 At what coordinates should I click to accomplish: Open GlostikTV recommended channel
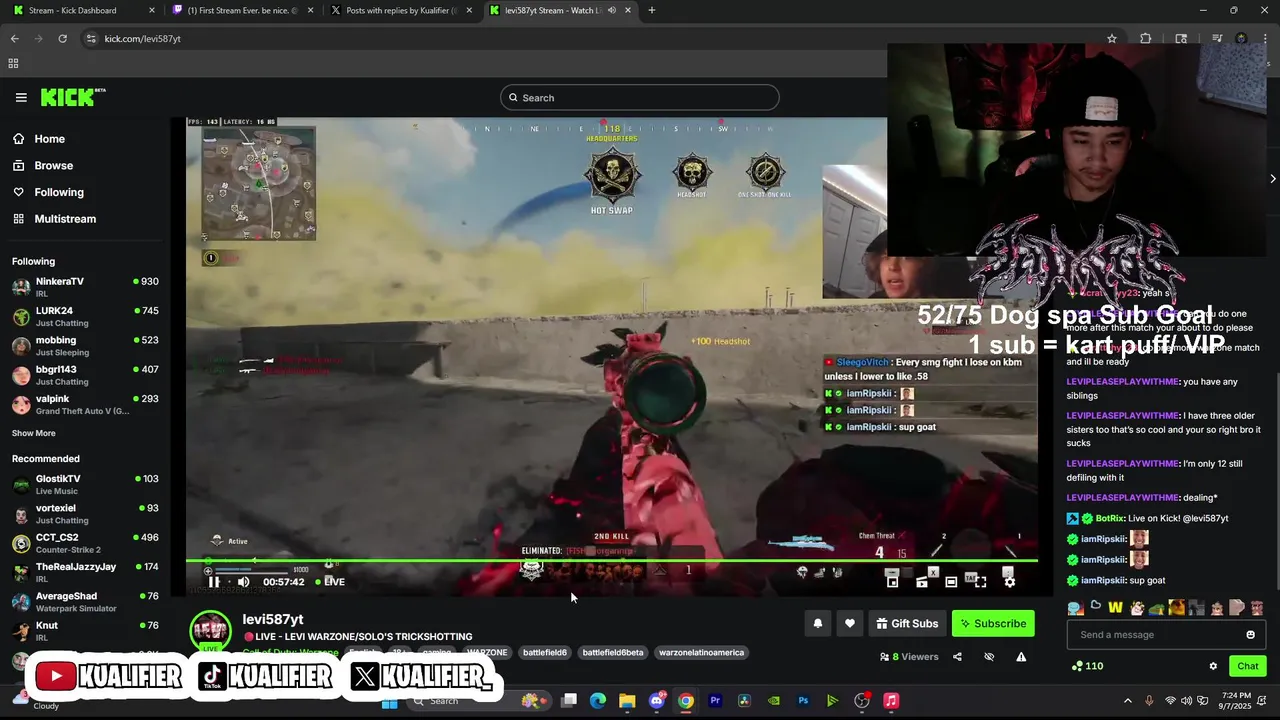pyautogui.click(x=85, y=484)
